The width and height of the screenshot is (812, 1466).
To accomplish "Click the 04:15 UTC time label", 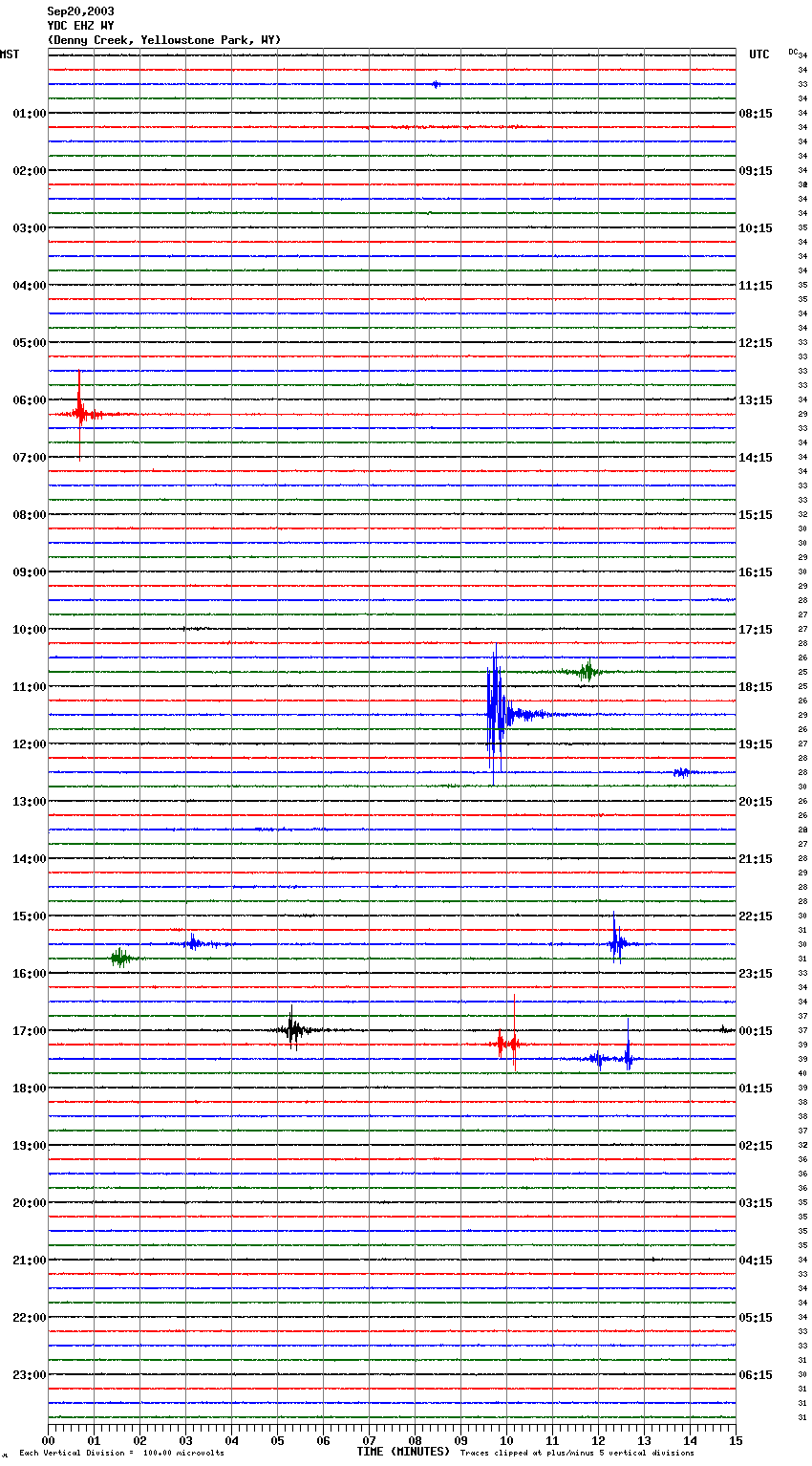I will pos(756,1261).
